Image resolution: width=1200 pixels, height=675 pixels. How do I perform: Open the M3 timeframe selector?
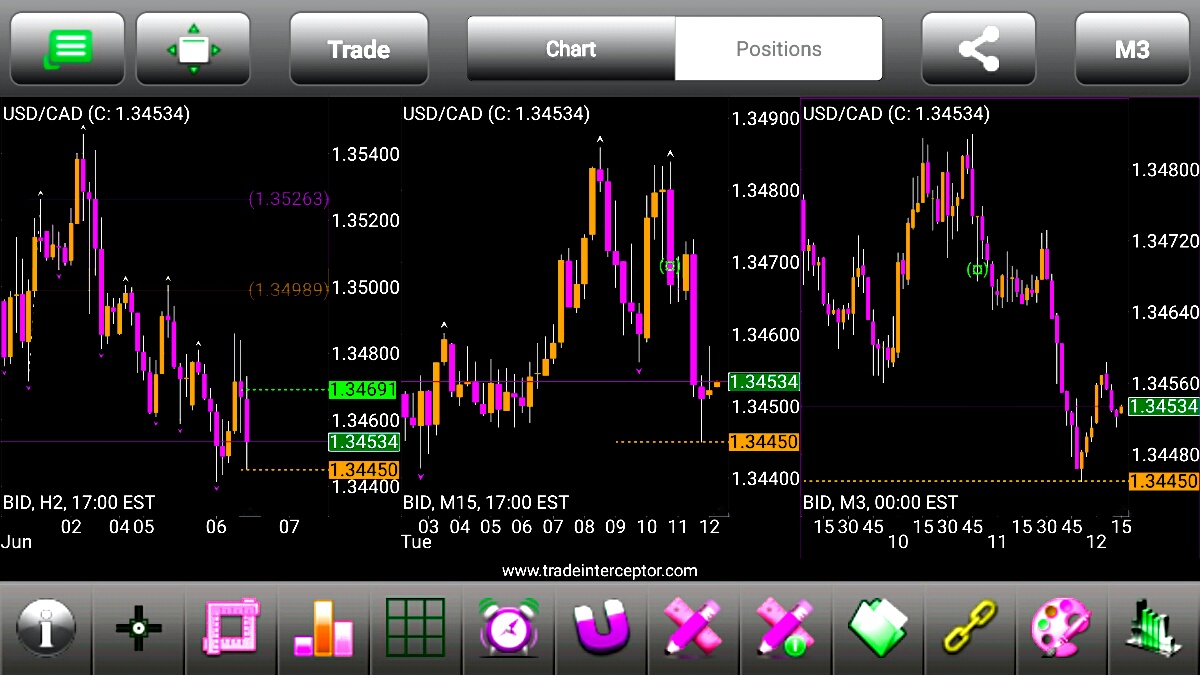click(1132, 48)
